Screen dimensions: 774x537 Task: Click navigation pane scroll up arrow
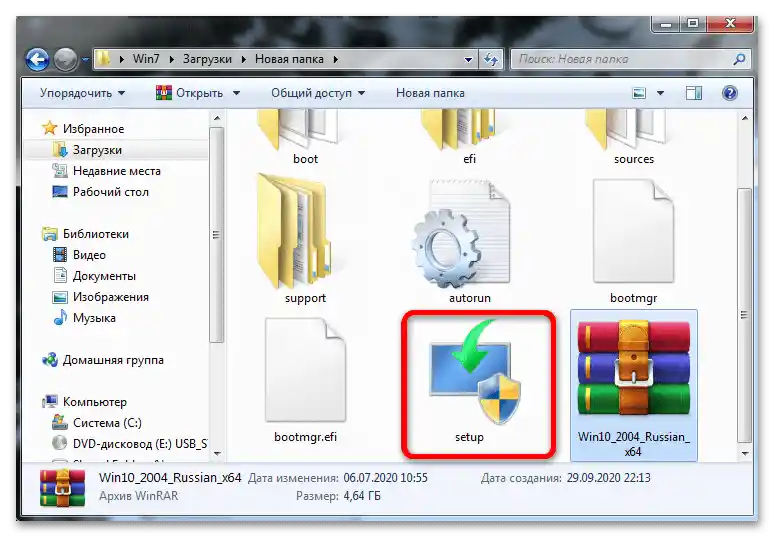tap(217, 118)
